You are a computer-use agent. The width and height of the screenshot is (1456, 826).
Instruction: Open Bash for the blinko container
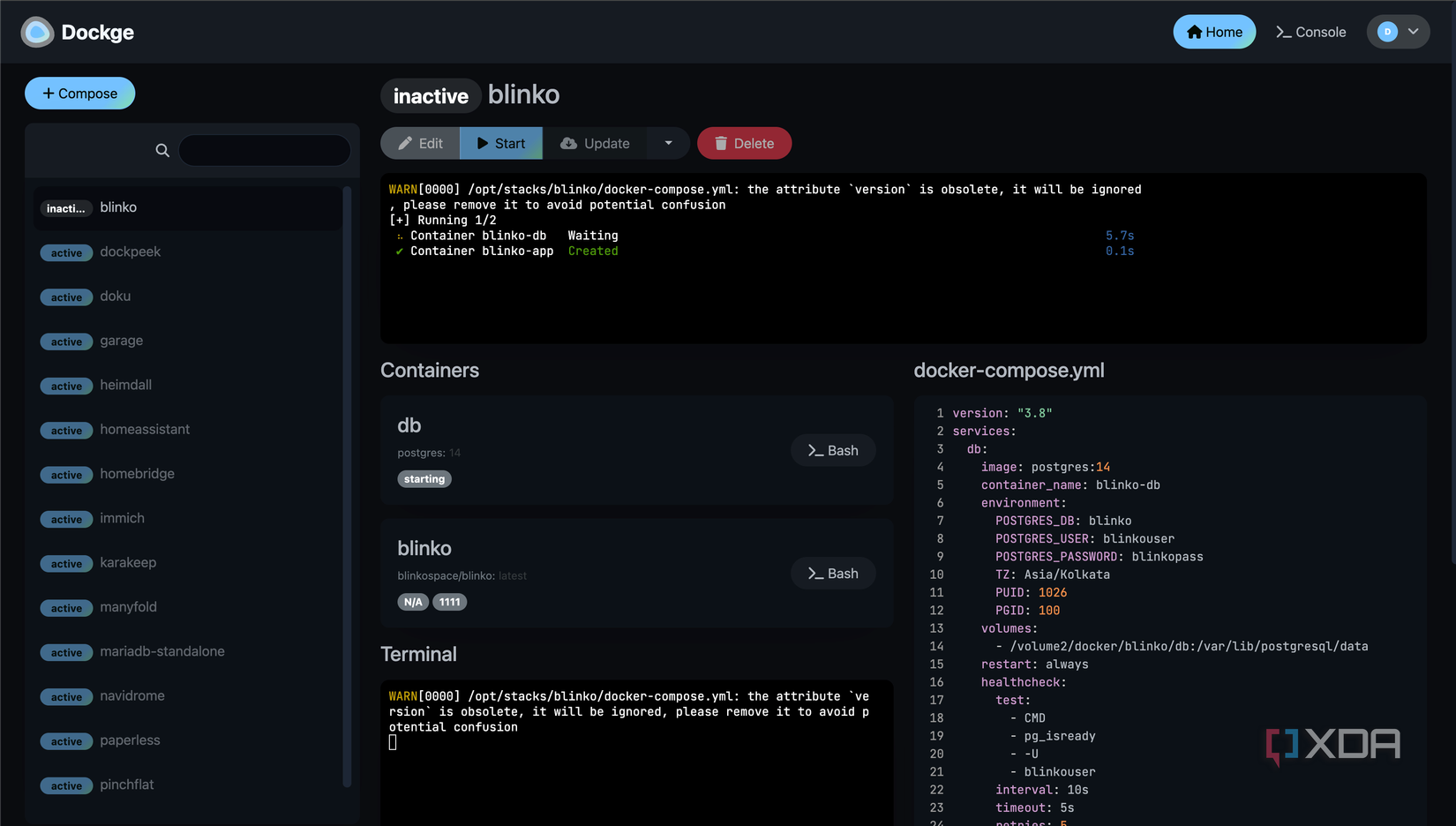tap(833, 574)
